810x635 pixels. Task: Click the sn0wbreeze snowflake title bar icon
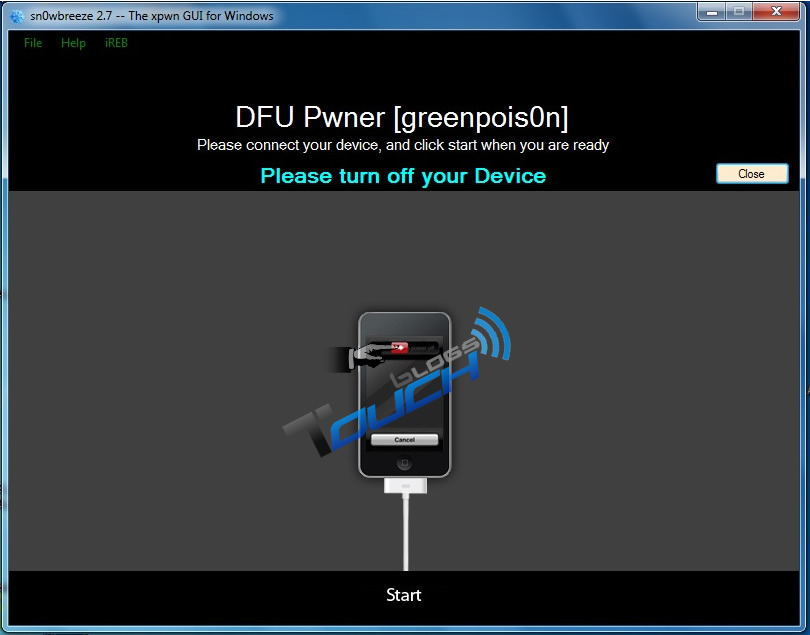(x=18, y=16)
